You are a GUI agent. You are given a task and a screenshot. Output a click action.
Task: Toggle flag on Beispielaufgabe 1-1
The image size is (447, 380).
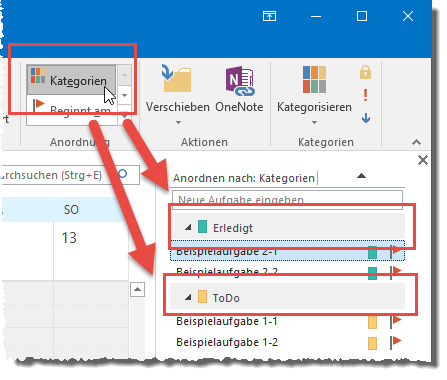(396, 321)
